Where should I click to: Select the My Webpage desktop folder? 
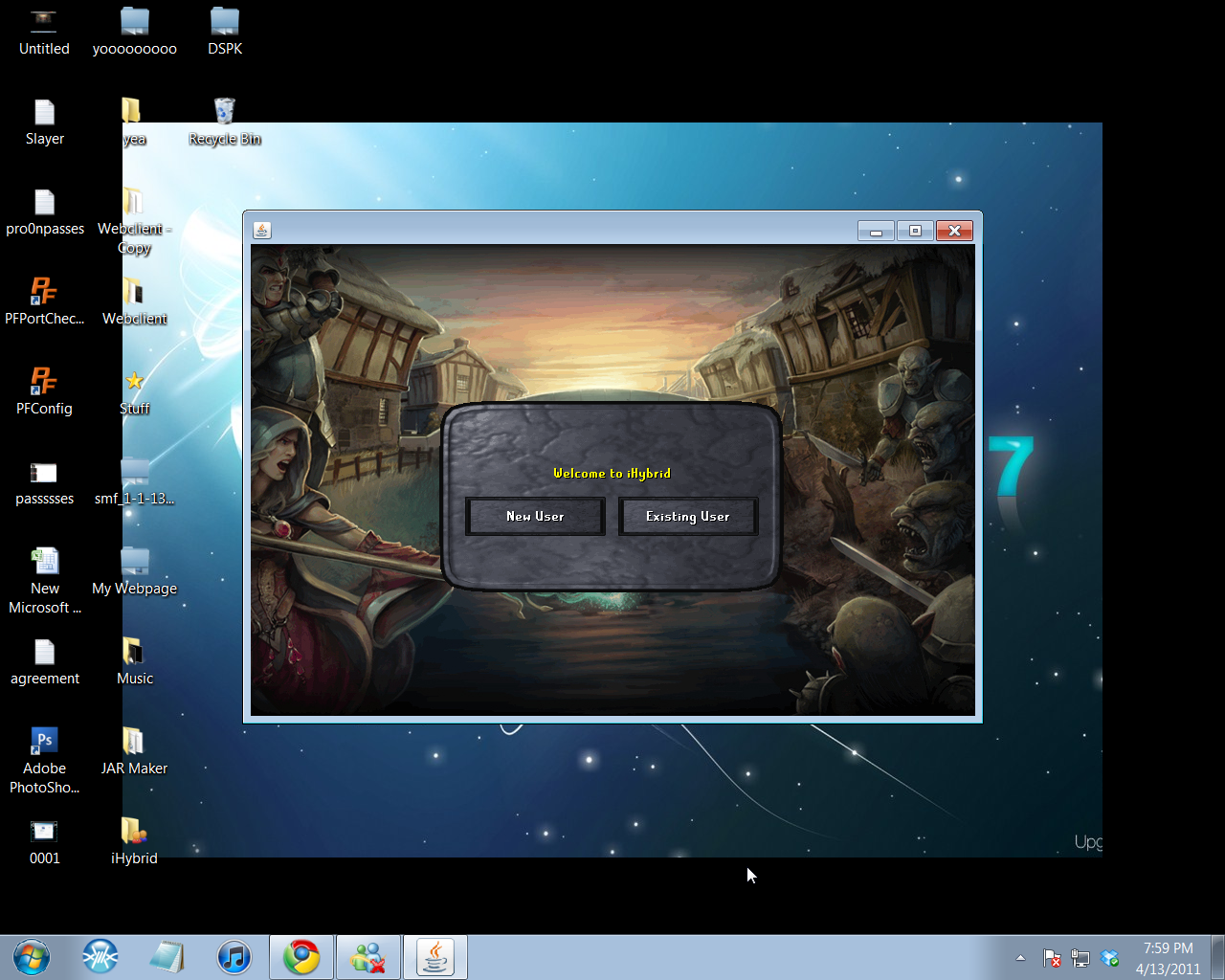click(x=134, y=570)
